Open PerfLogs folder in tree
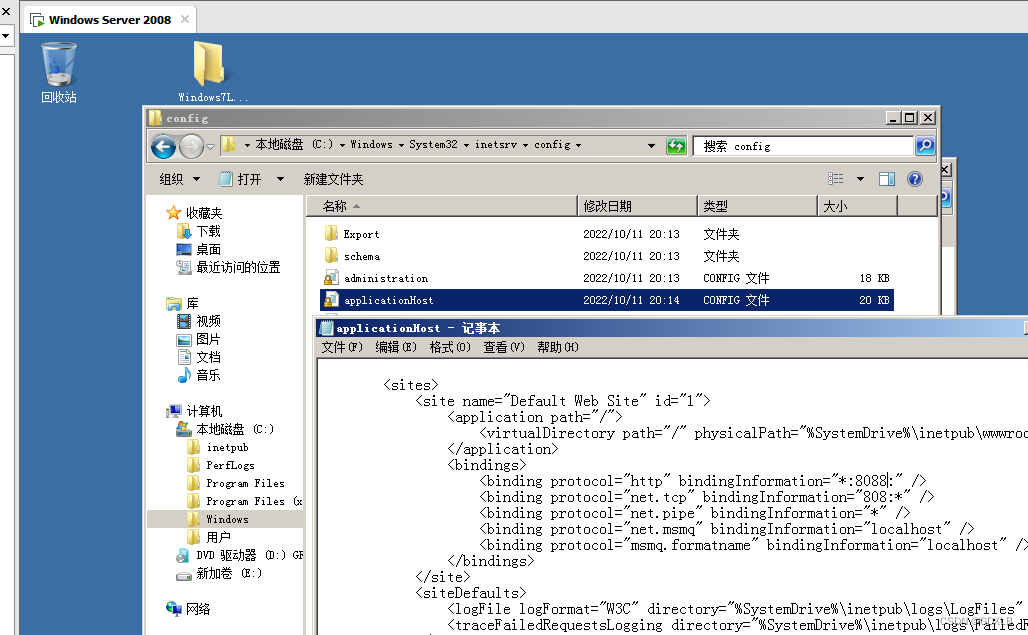1028x635 pixels. [x=230, y=465]
